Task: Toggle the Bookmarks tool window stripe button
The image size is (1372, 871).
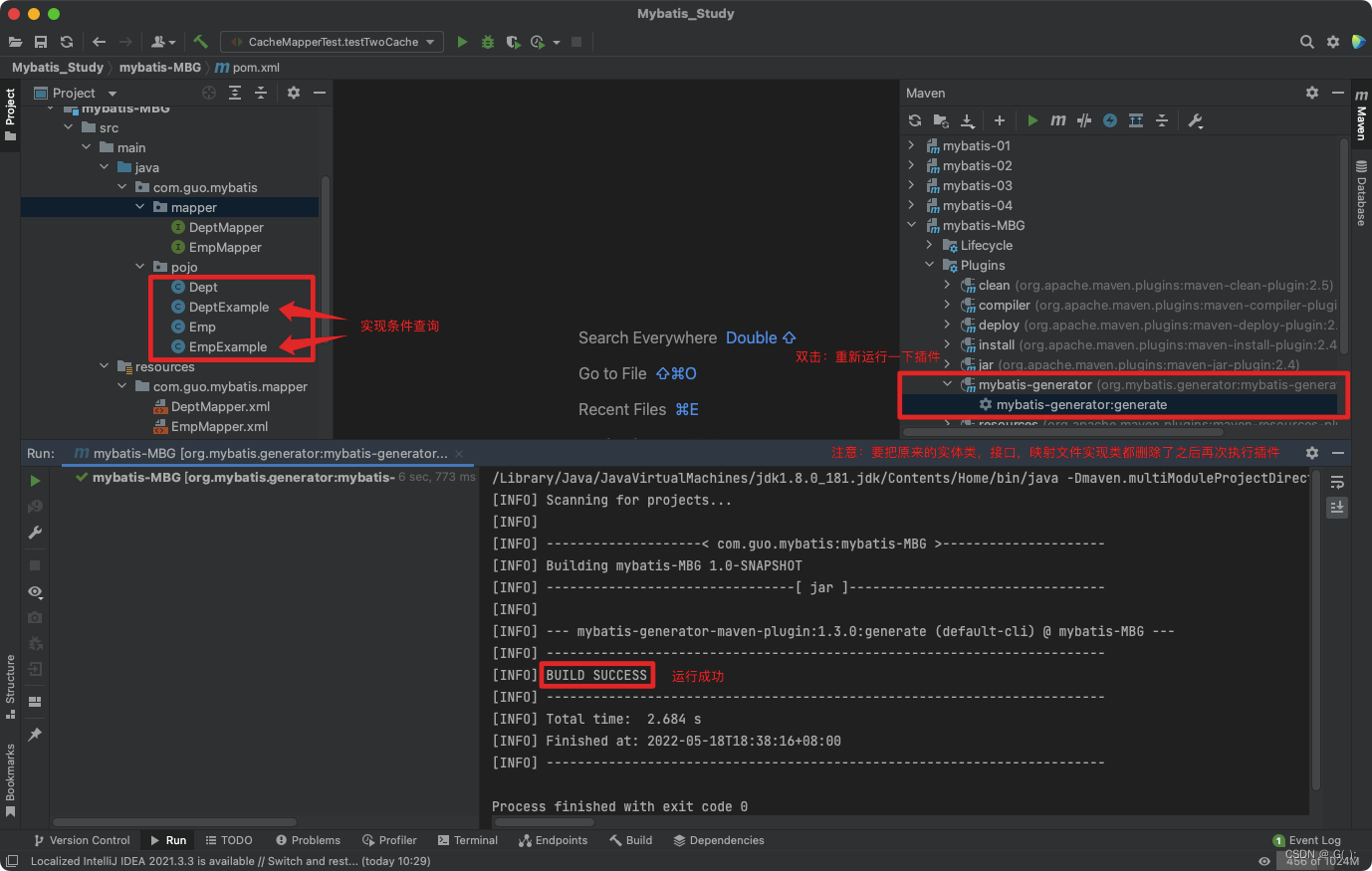Action: [10, 780]
